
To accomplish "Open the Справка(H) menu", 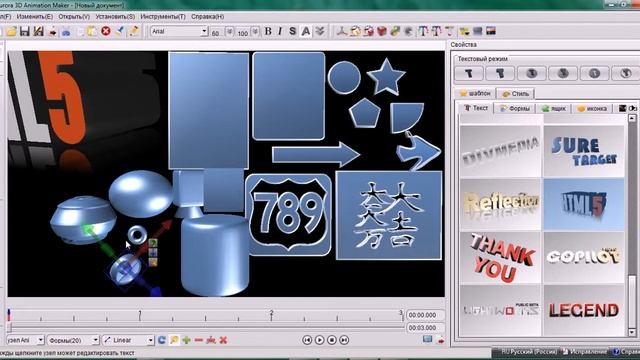I will 207,17.
